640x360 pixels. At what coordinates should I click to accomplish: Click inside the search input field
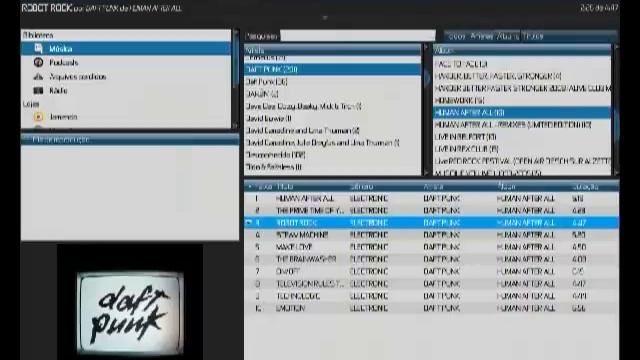point(358,36)
